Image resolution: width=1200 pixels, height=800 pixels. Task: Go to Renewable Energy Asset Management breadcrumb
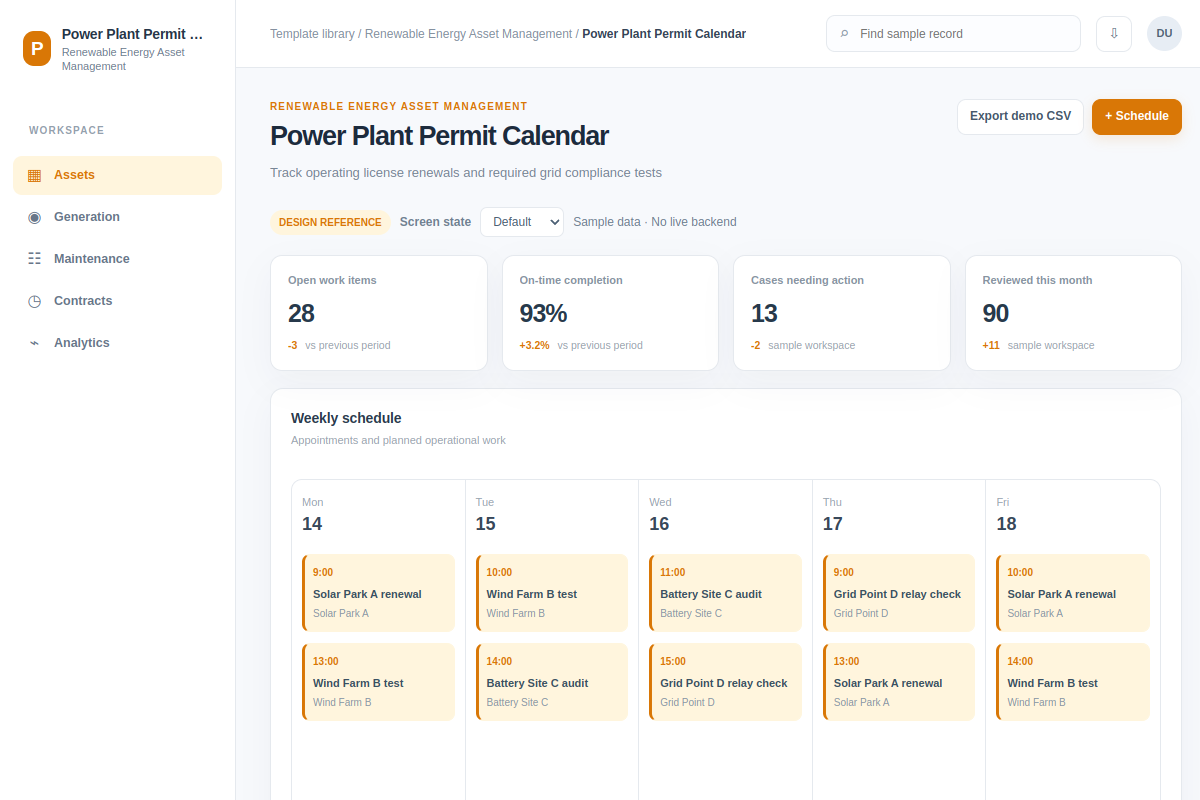[468, 34]
